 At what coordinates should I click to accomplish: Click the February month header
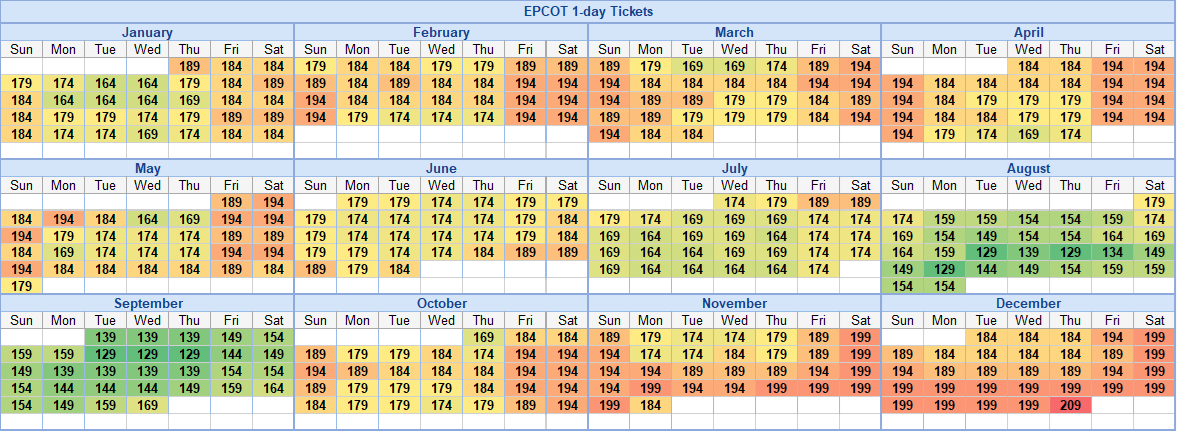point(441,33)
